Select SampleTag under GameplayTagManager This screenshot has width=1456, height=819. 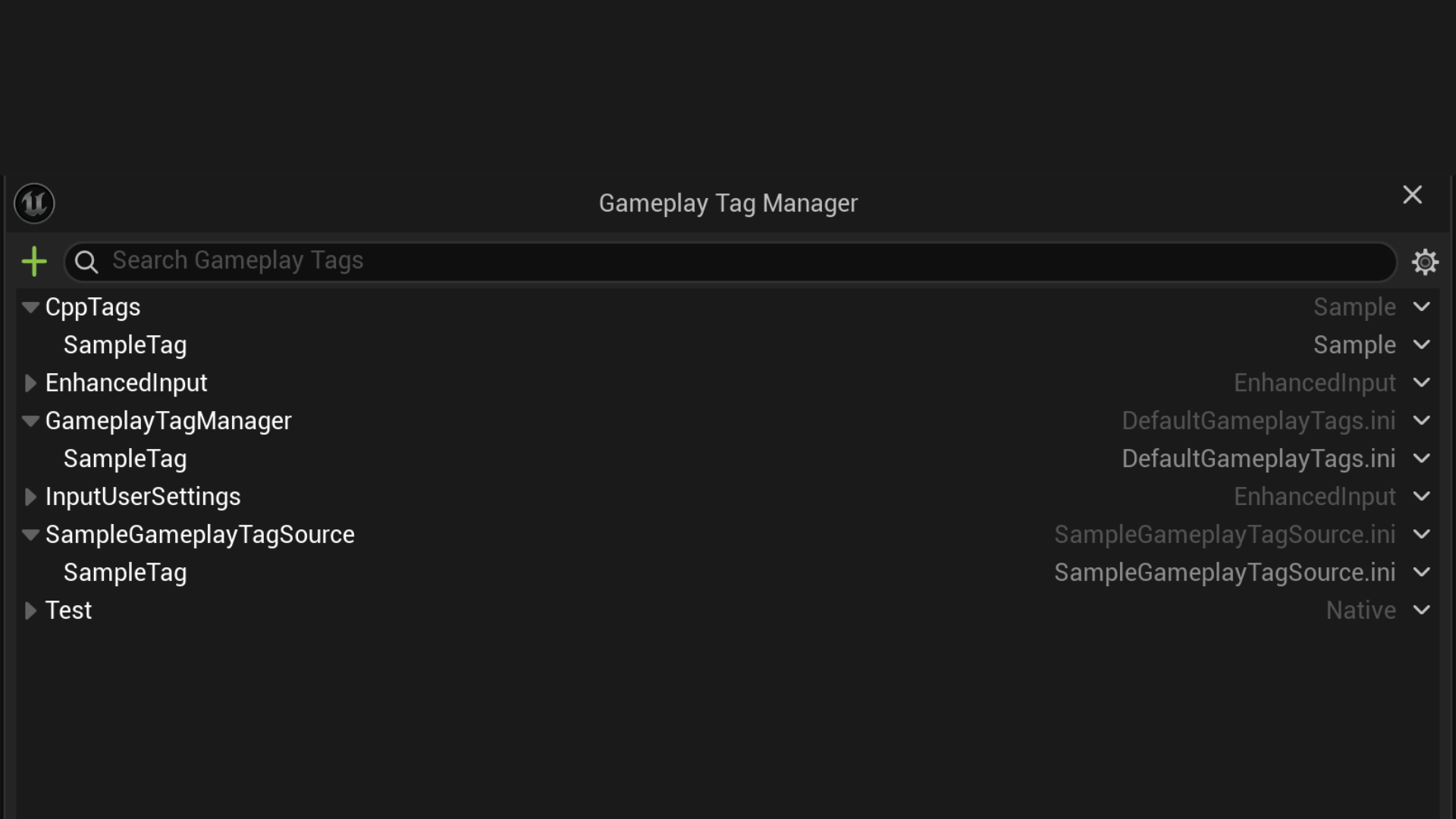click(125, 459)
